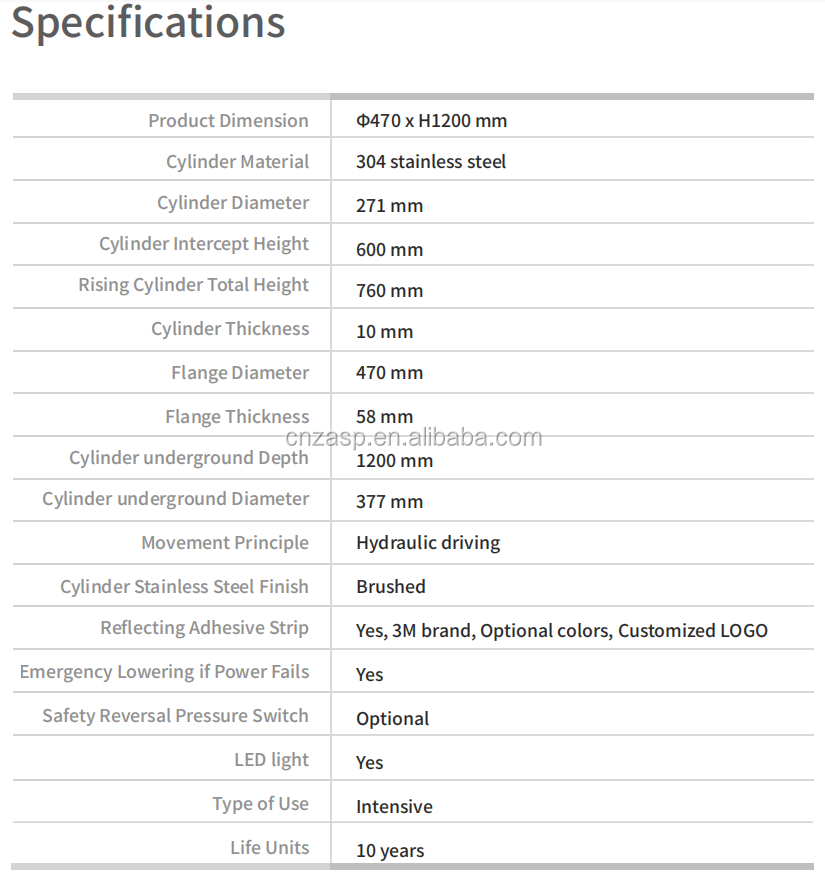Click the Emergency Lowering if Power Fails label
Viewport: 825px width, 875px height.
(164, 672)
